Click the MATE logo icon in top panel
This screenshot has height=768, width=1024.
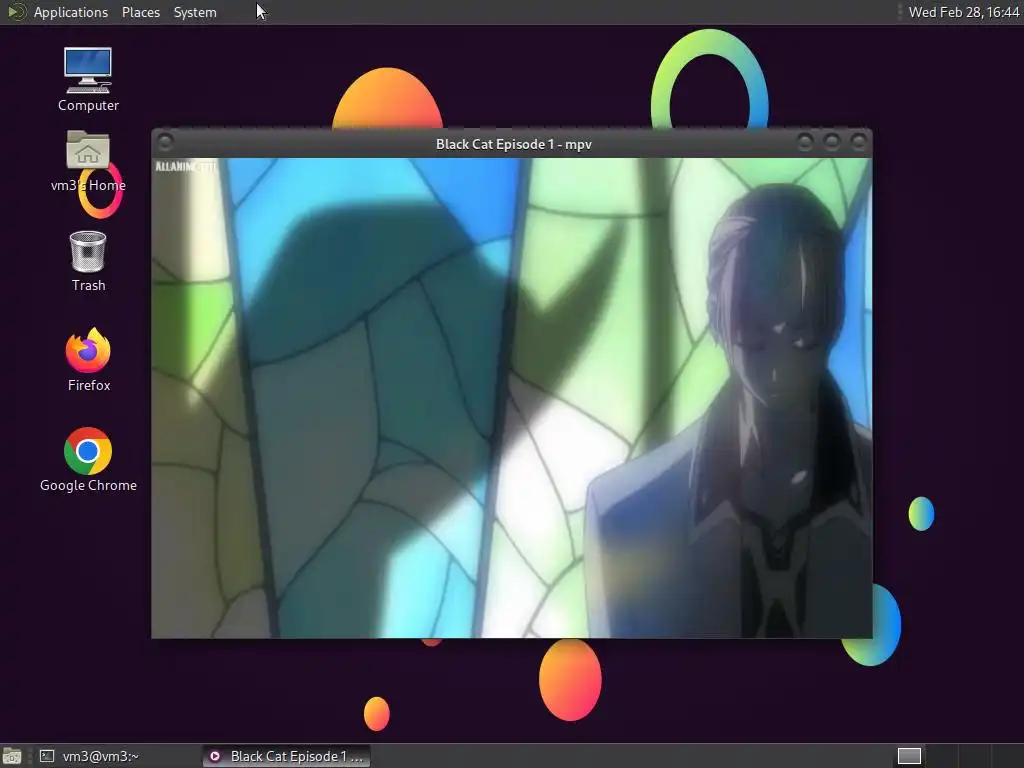point(16,12)
